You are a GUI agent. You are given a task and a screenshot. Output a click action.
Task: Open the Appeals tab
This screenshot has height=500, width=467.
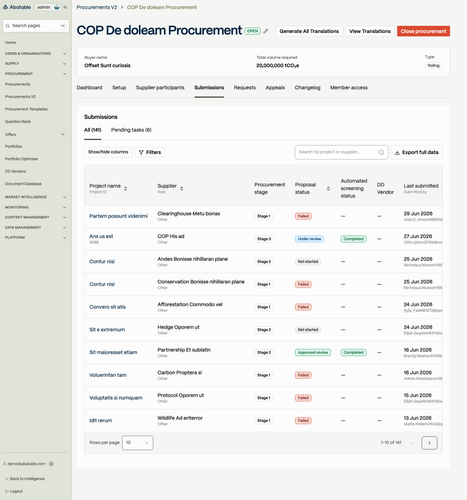pos(275,88)
